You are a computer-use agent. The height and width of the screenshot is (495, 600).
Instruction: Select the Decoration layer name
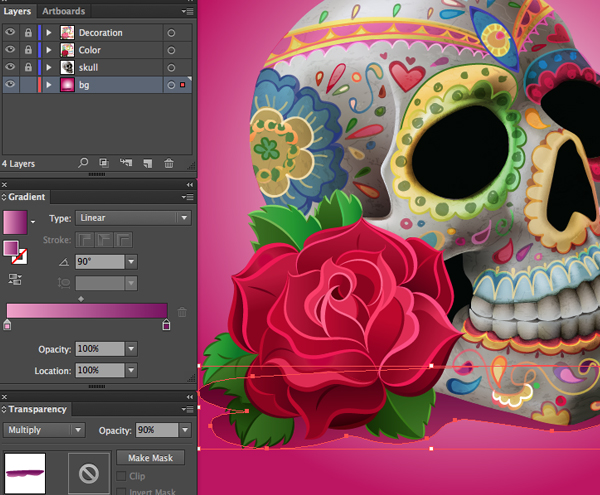point(101,33)
